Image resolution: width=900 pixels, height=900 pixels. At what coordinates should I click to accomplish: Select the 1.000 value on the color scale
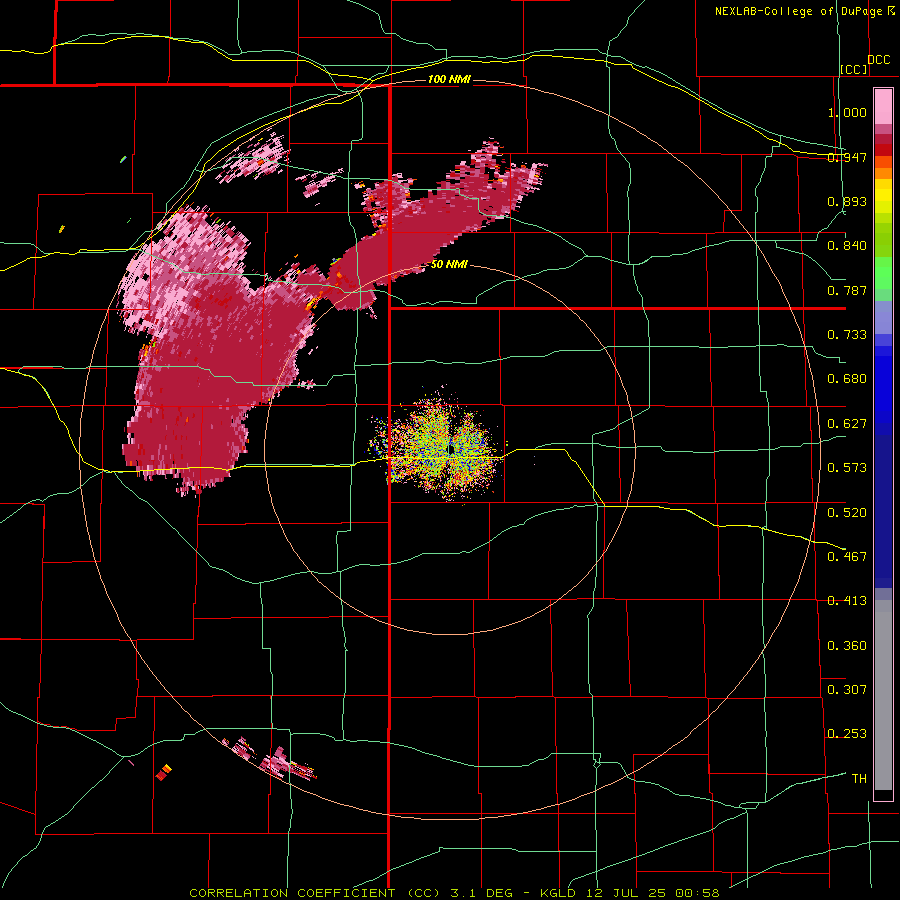(847, 112)
